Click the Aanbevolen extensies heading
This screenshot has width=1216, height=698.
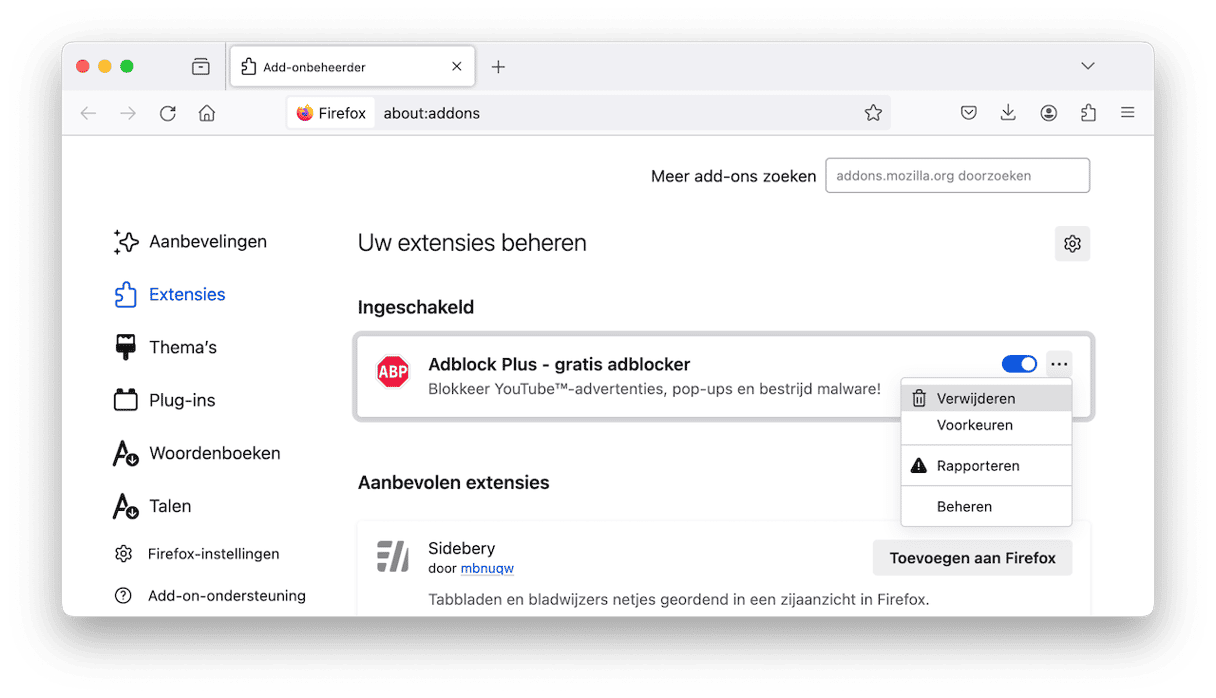click(x=453, y=482)
